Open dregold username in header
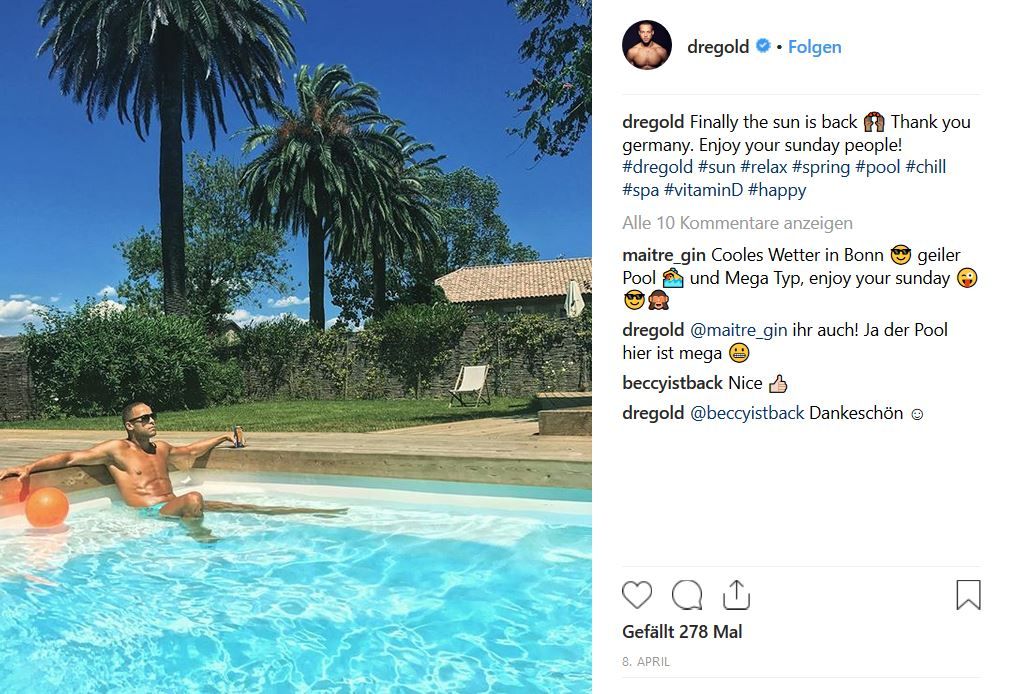 [x=718, y=46]
